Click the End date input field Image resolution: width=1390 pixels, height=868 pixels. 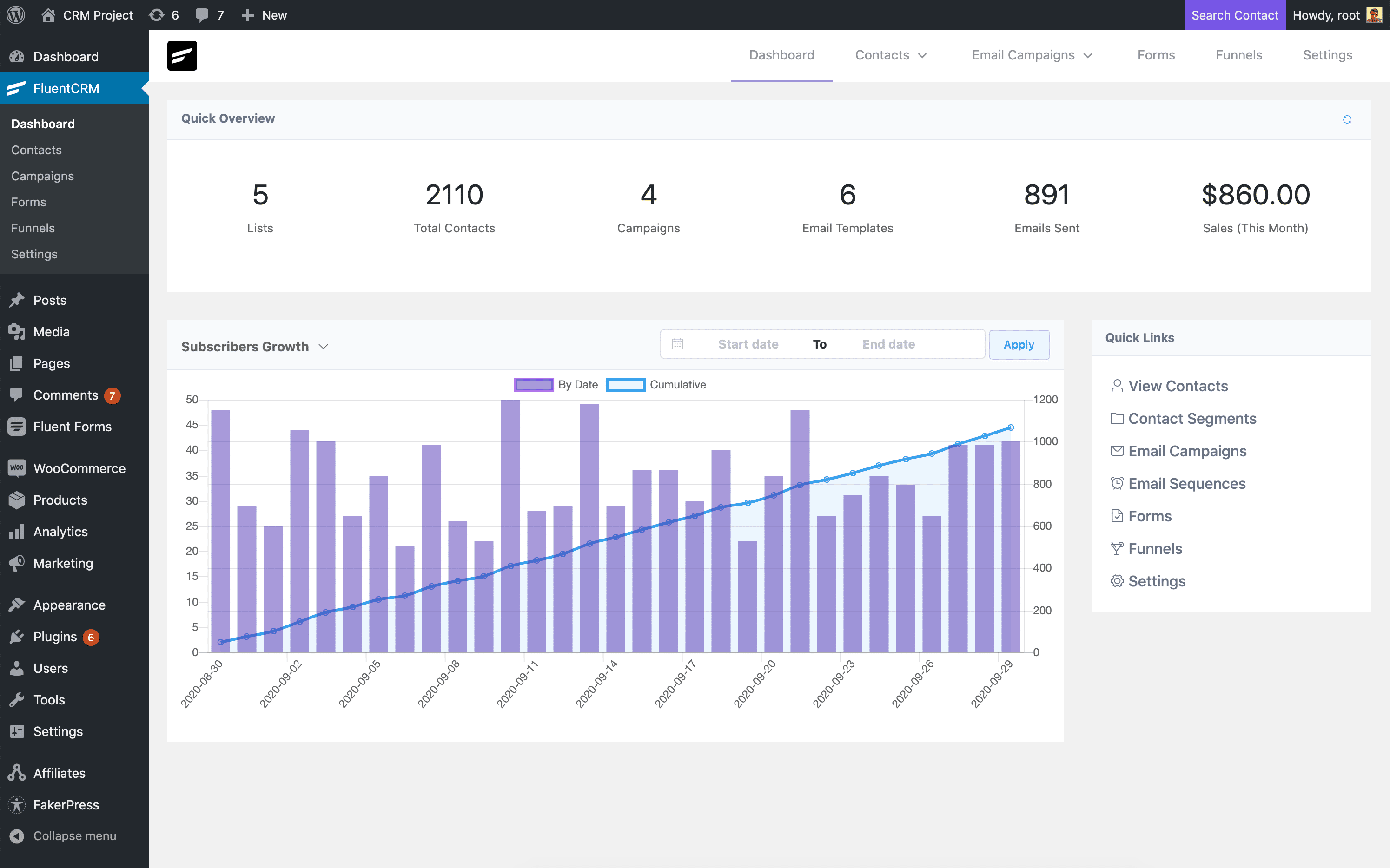[x=888, y=344]
